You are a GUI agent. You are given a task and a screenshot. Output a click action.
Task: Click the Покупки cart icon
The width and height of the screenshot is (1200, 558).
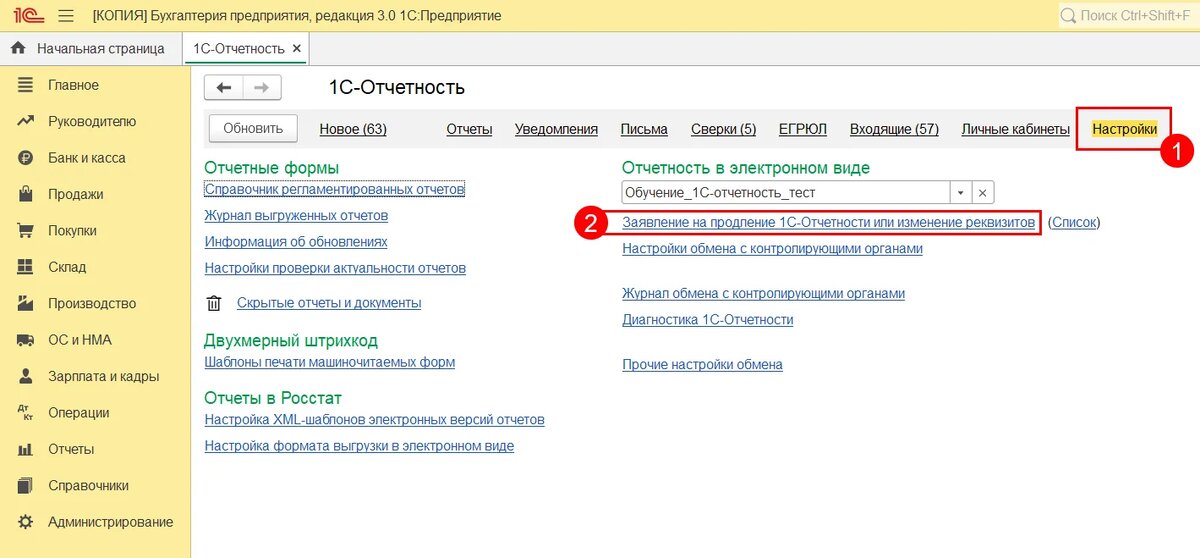tap(26, 230)
